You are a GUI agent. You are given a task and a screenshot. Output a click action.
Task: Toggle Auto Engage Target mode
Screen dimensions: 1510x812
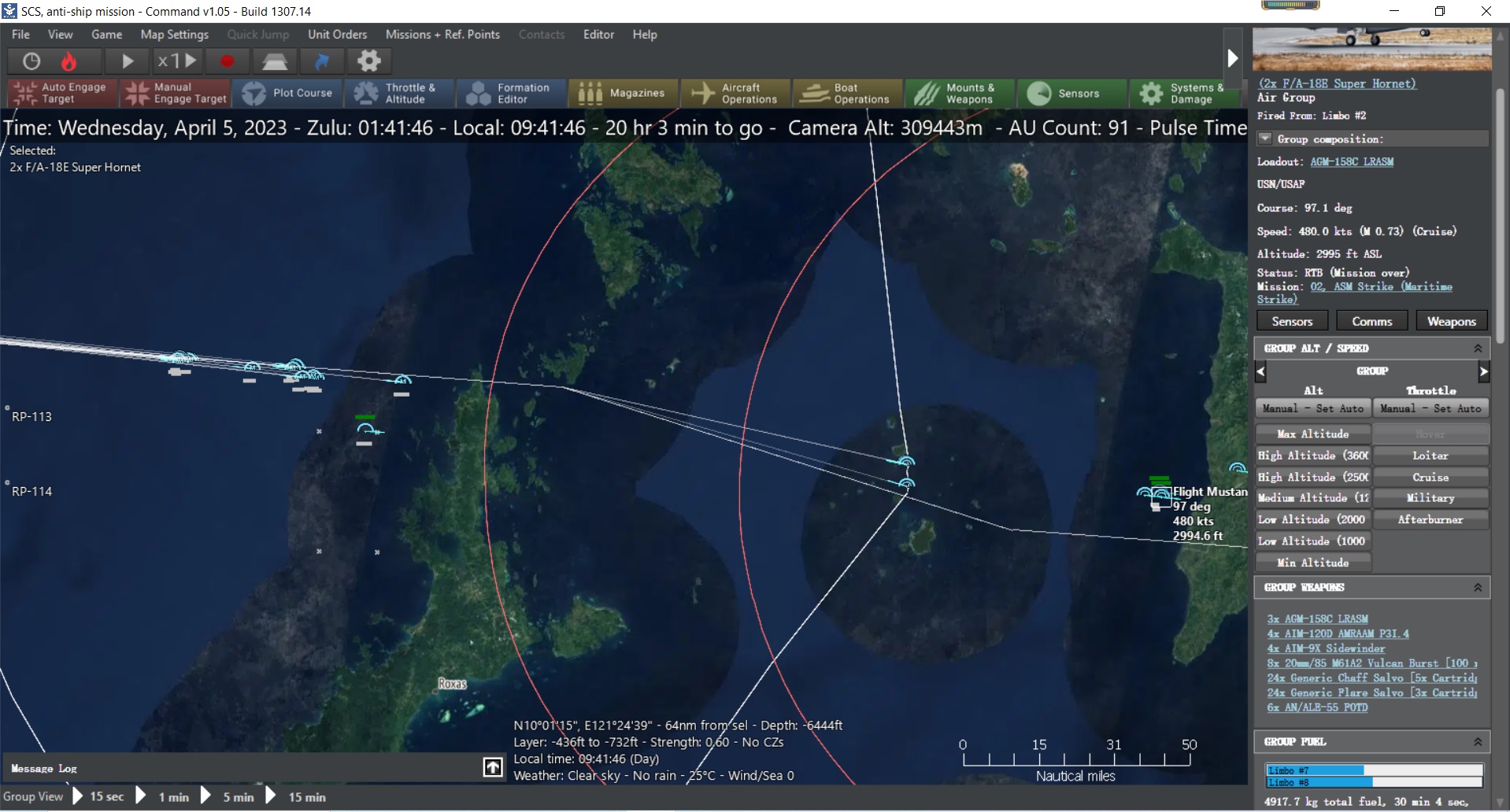pyautogui.click(x=61, y=93)
